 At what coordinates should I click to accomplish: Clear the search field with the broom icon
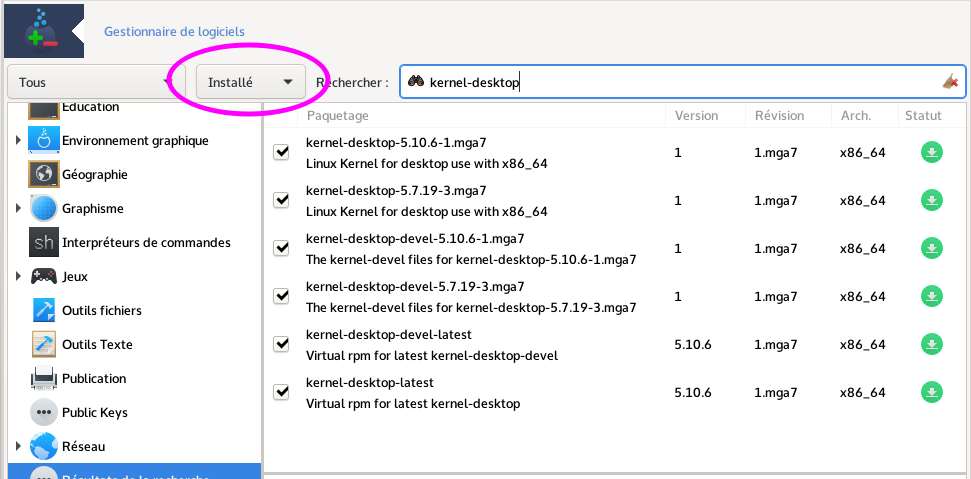click(950, 82)
